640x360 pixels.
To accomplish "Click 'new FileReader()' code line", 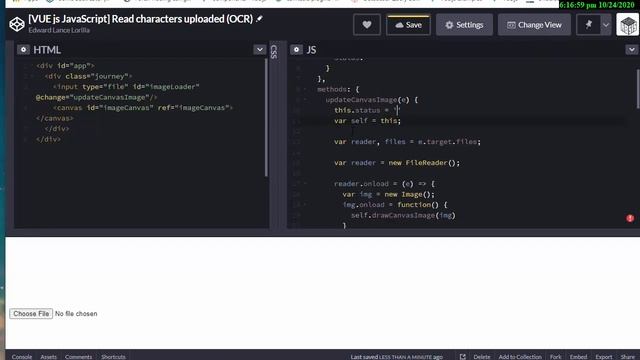I will tap(397, 163).
